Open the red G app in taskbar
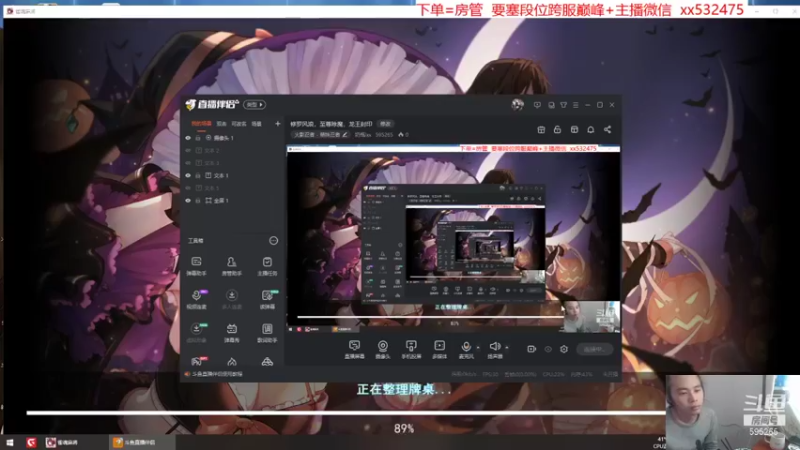 31,442
